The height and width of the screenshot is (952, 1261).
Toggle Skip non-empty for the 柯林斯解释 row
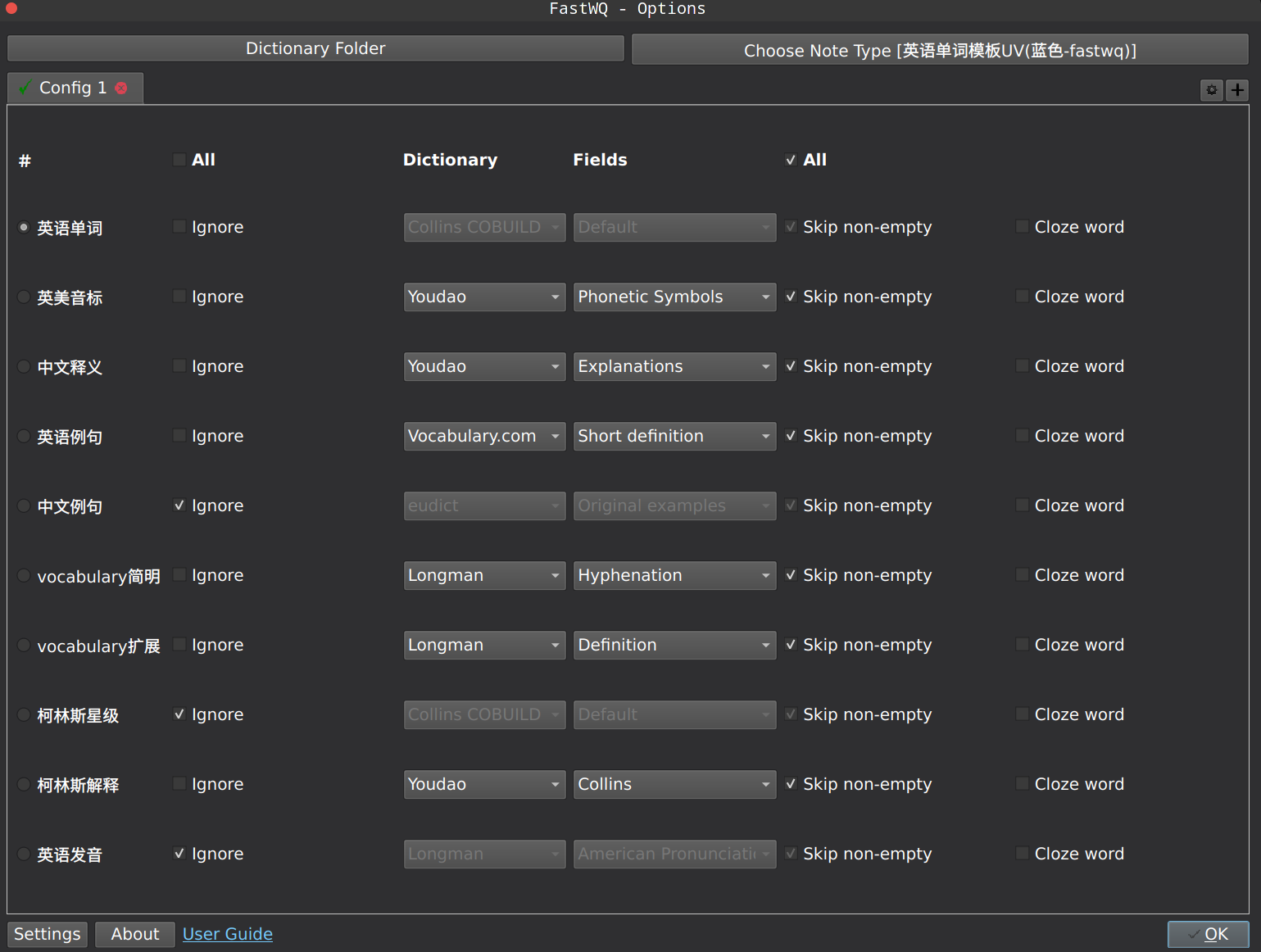coord(791,784)
